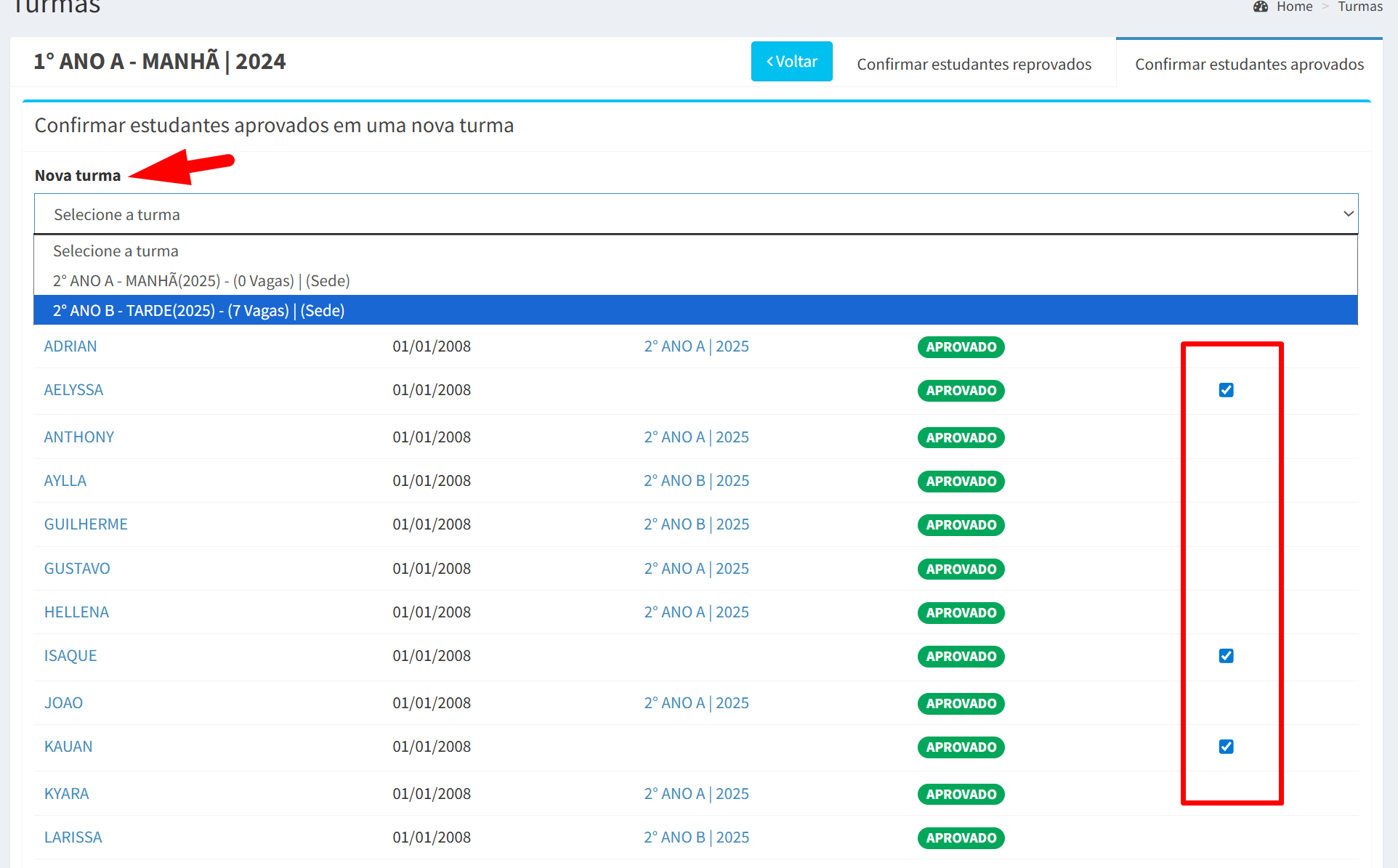The height and width of the screenshot is (868, 1398).
Task: Click the APROVADO badge for GUILHERME
Action: (x=961, y=524)
